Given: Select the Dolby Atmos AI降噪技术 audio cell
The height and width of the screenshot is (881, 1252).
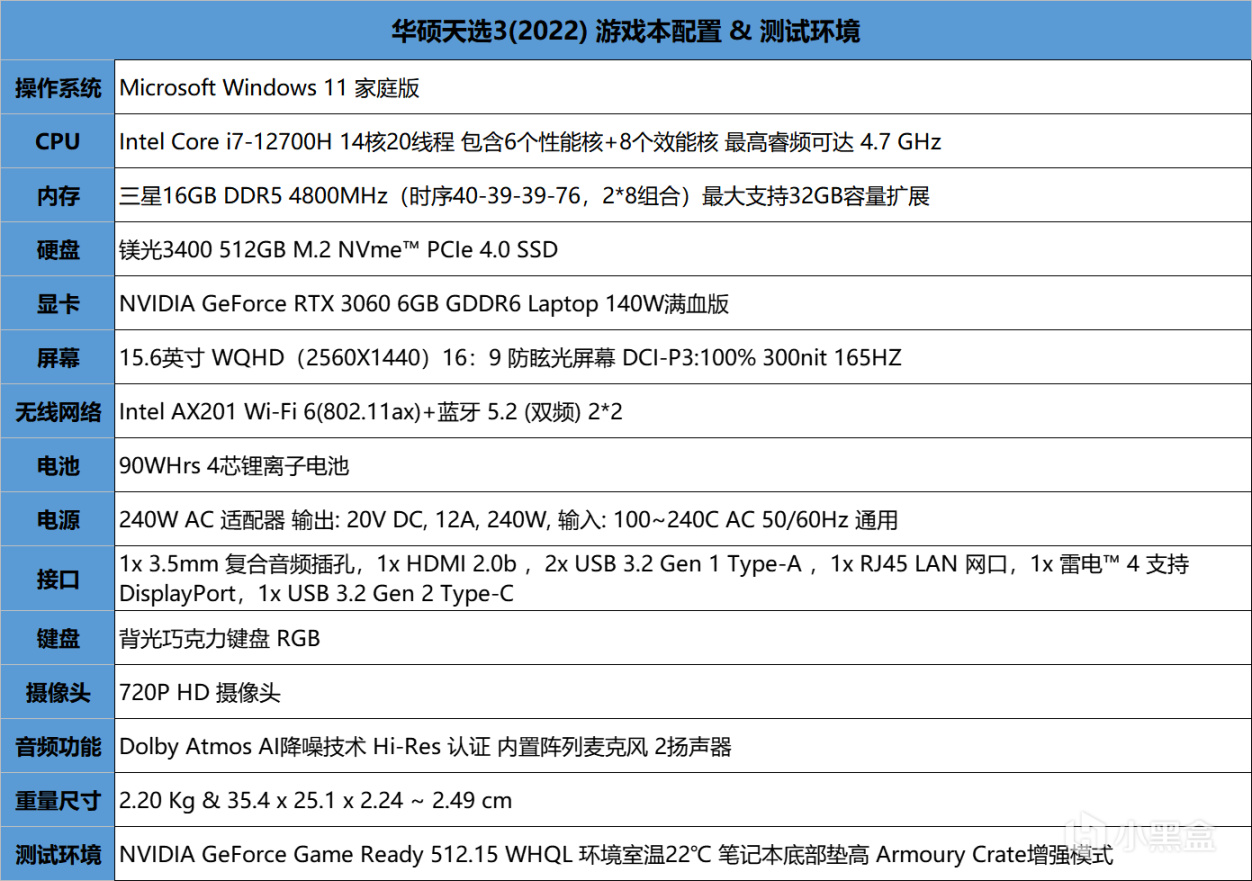Looking at the screenshot, I should pyautogui.click(x=683, y=746).
